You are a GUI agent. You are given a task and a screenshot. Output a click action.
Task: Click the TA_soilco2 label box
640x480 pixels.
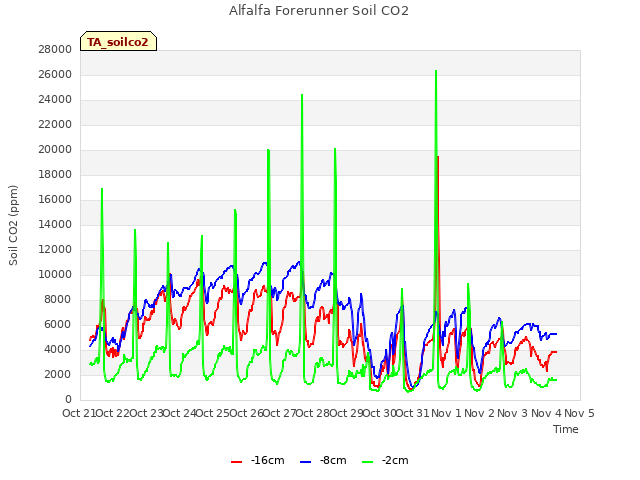coord(118,41)
